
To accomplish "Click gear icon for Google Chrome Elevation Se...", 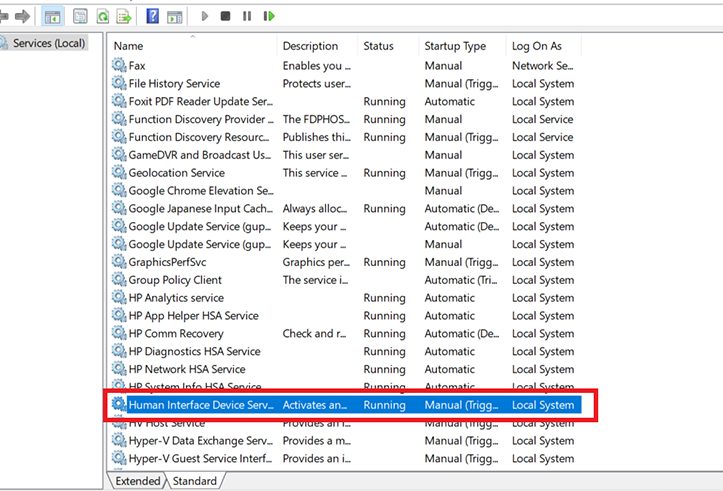I will 119,190.
